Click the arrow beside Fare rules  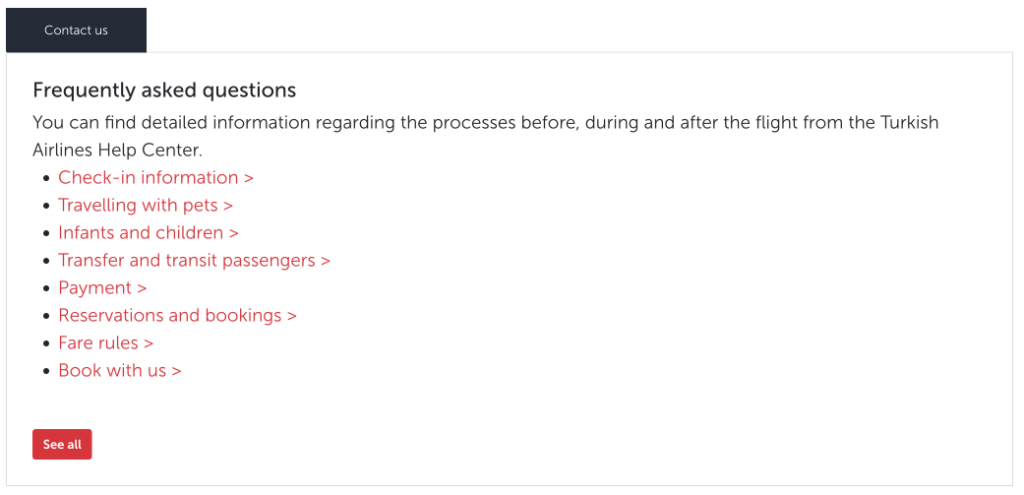coord(148,343)
